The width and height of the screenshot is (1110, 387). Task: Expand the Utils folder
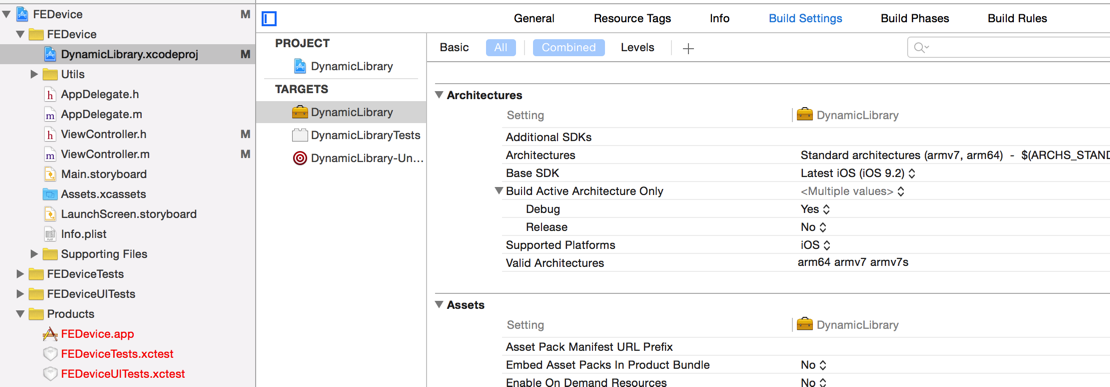pyautogui.click(x=34, y=74)
